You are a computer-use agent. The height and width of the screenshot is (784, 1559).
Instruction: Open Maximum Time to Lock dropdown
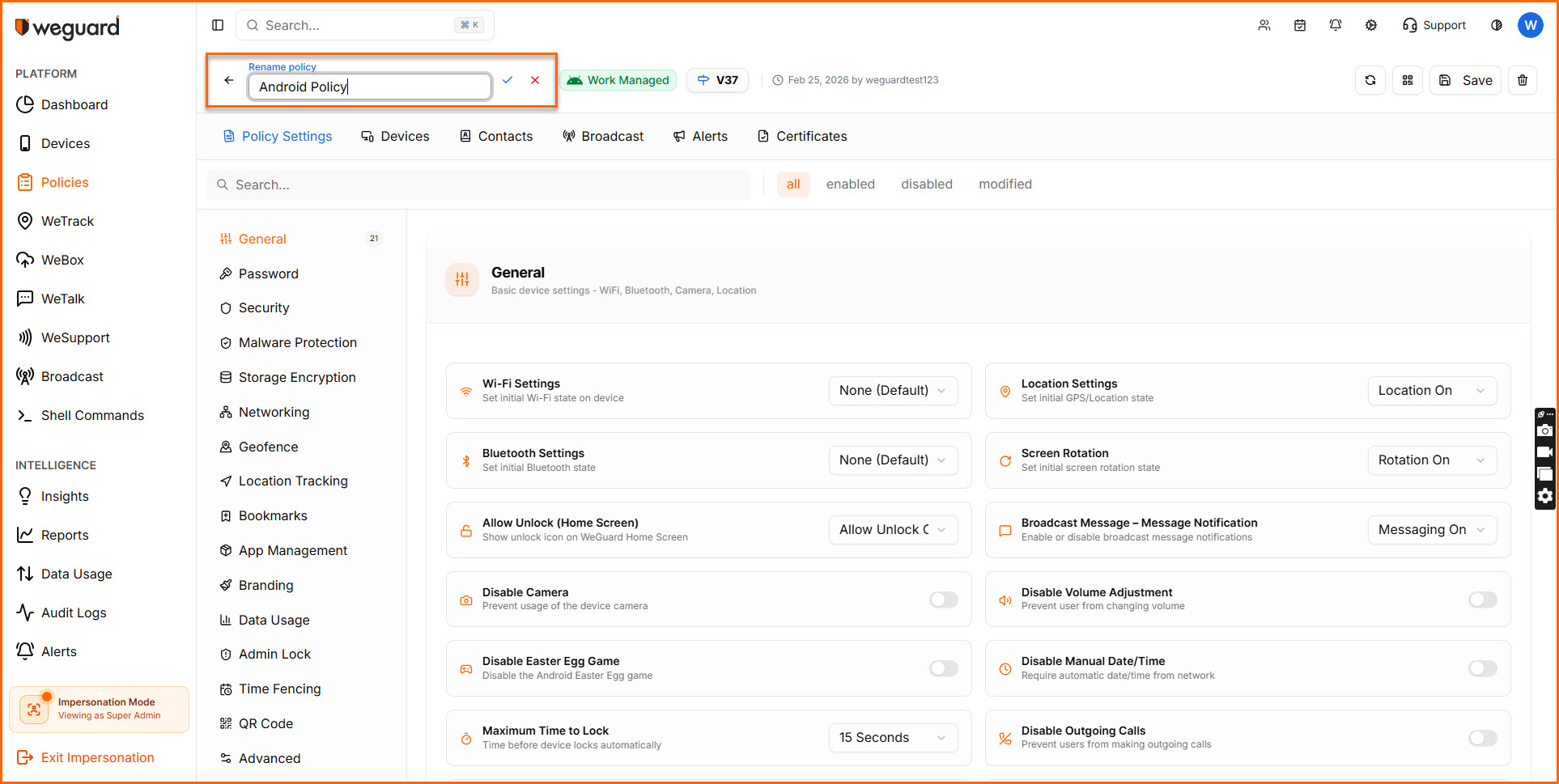893,738
